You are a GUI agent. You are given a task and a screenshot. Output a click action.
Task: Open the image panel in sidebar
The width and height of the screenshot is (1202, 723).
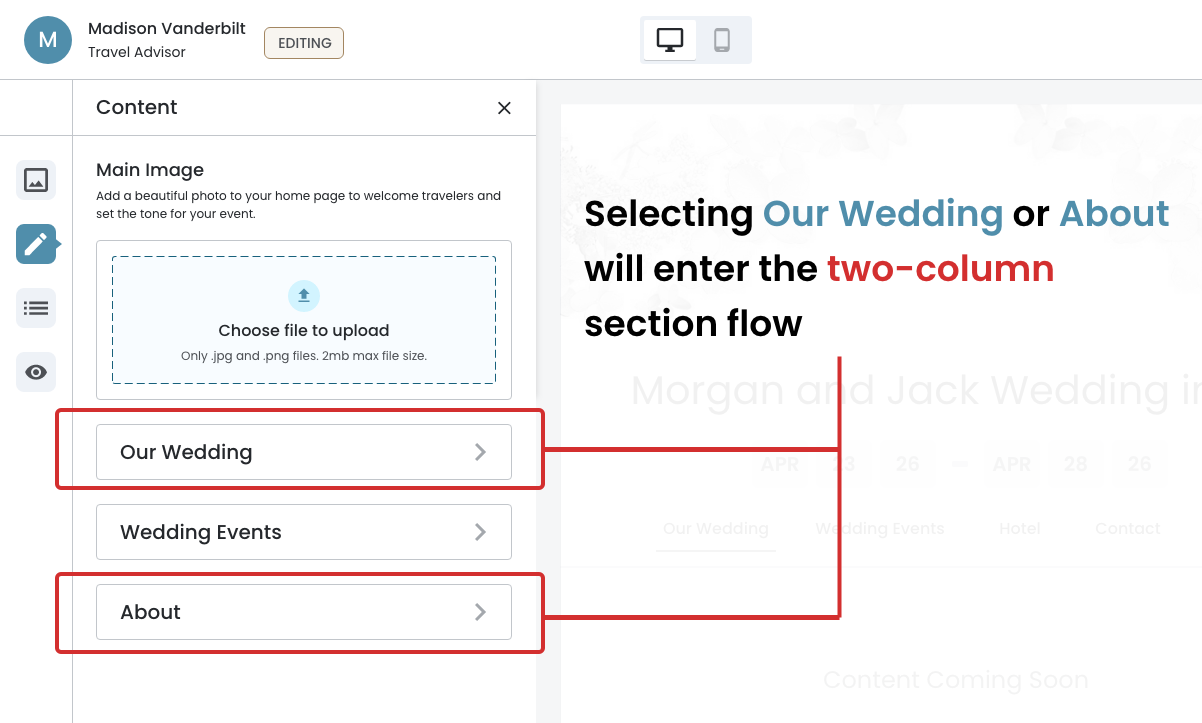tap(36, 180)
